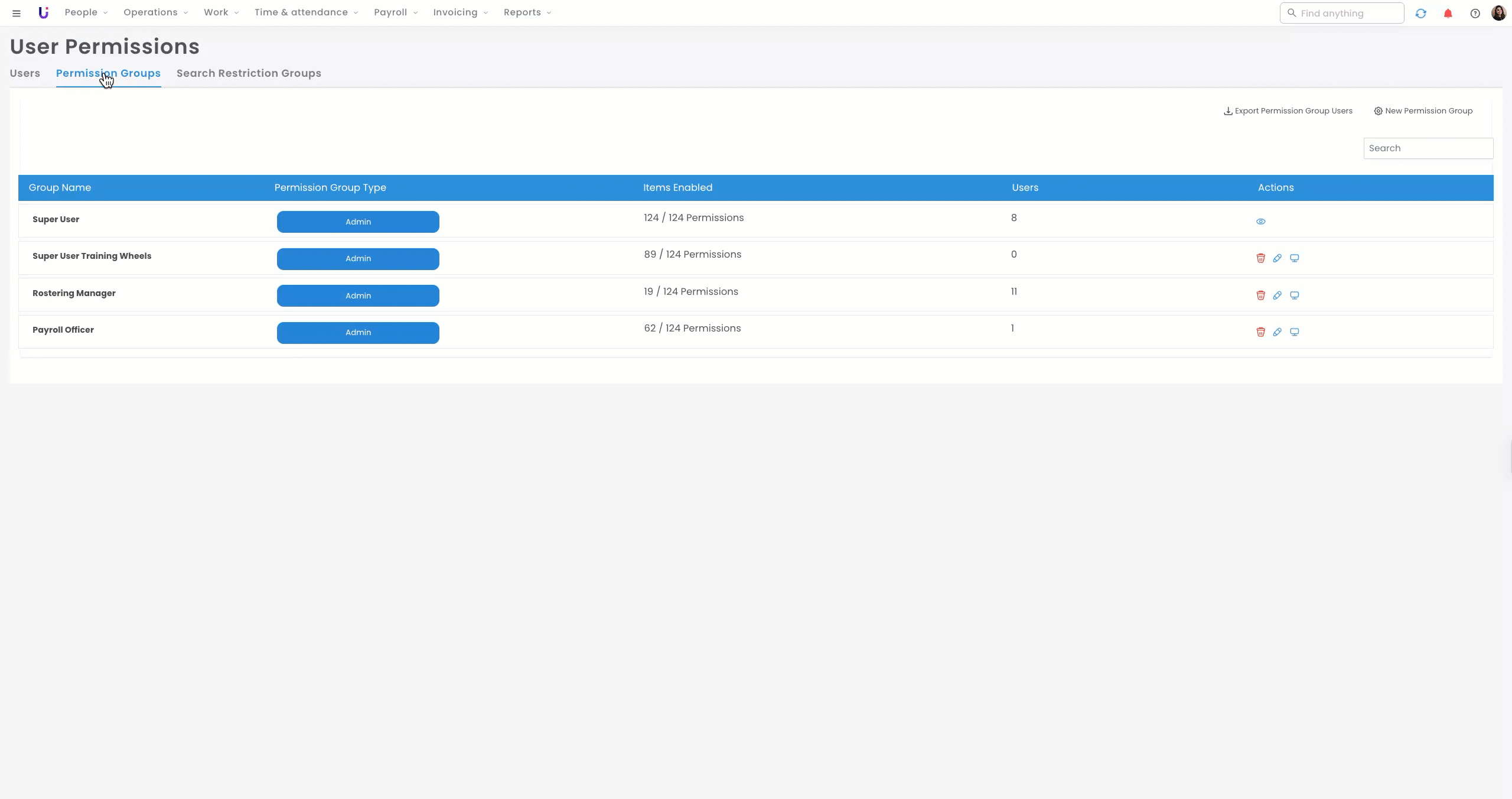This screenshot has width=1512, height=799.
Task: Expand the People dropdown menu
Action: 86,12
